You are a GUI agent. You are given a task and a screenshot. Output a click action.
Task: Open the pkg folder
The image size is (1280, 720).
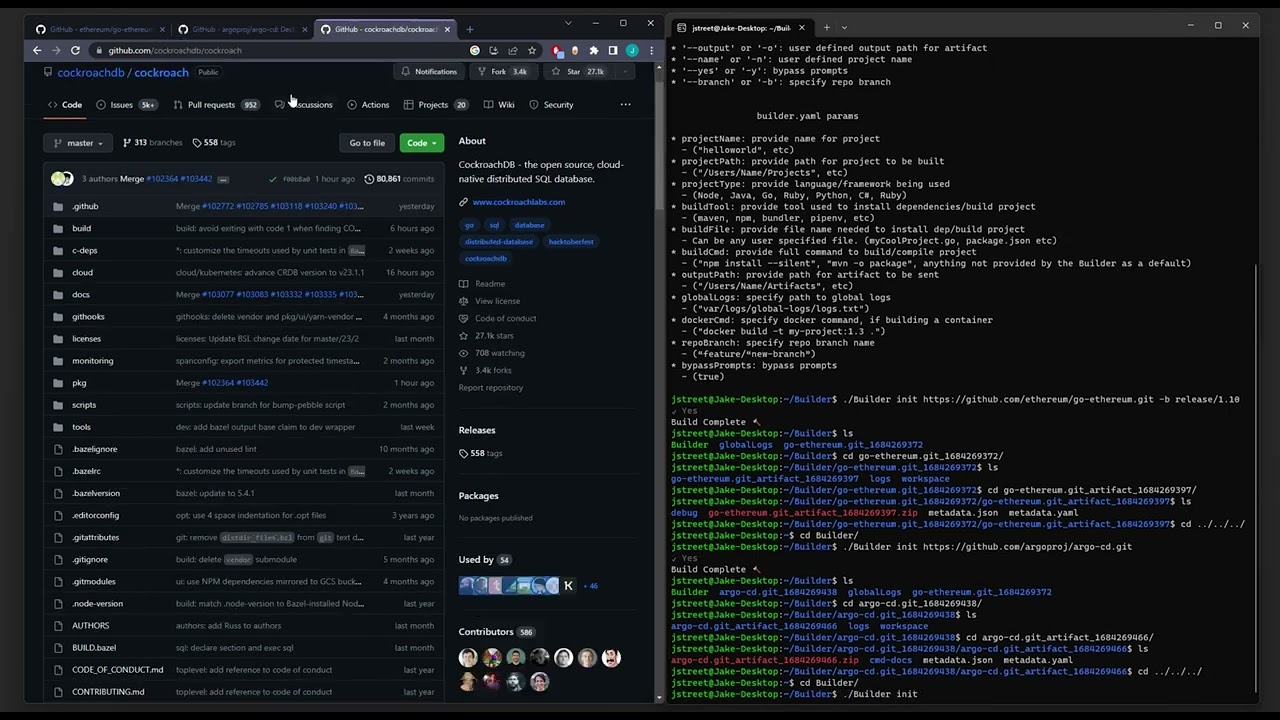(79, 382)
